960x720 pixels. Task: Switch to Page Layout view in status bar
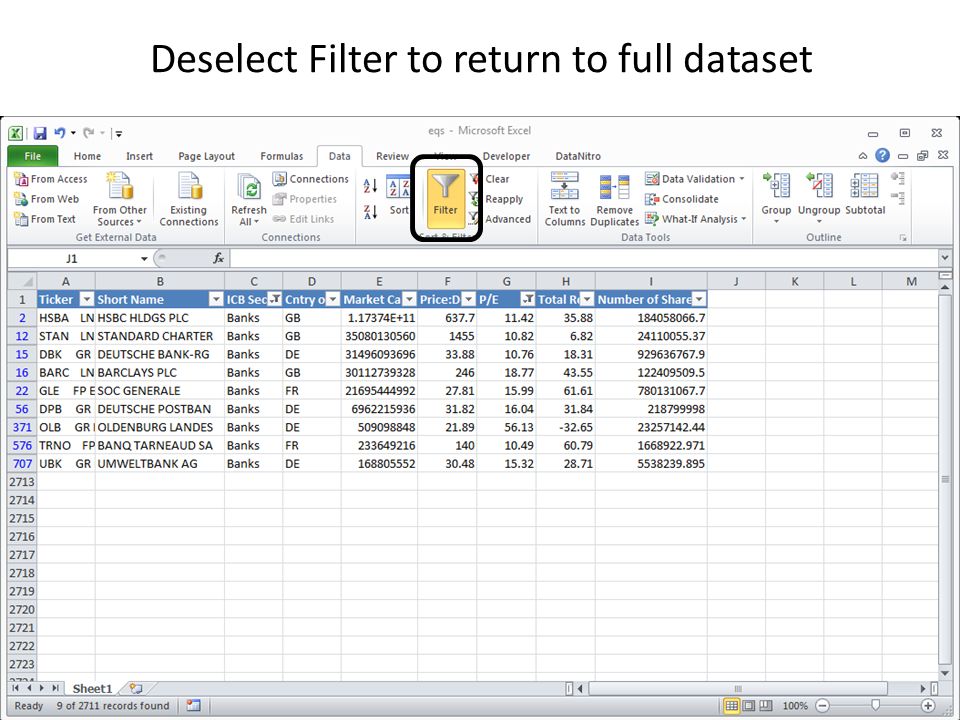coord(748,706)
